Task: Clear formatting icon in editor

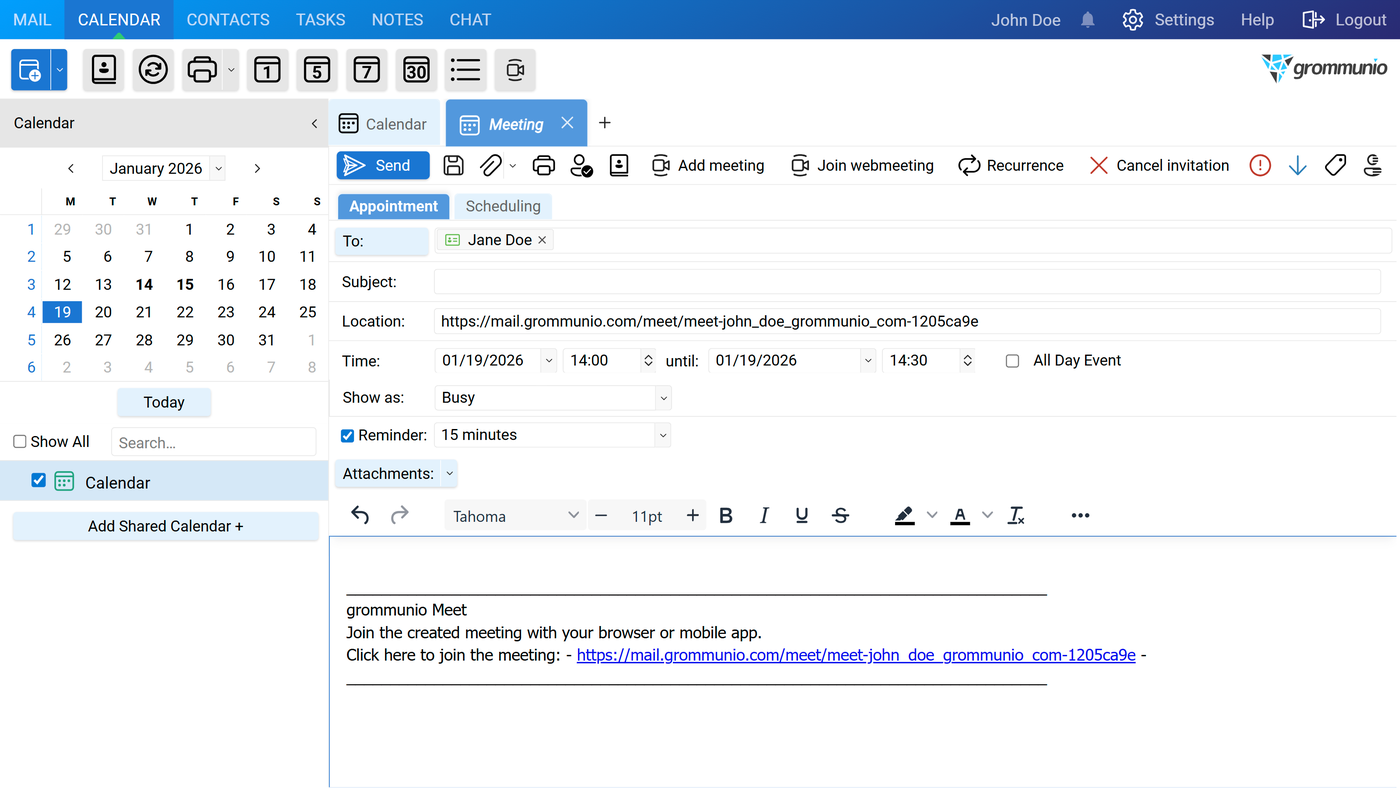Action: pyautogui.click(x=1016, y=515)
